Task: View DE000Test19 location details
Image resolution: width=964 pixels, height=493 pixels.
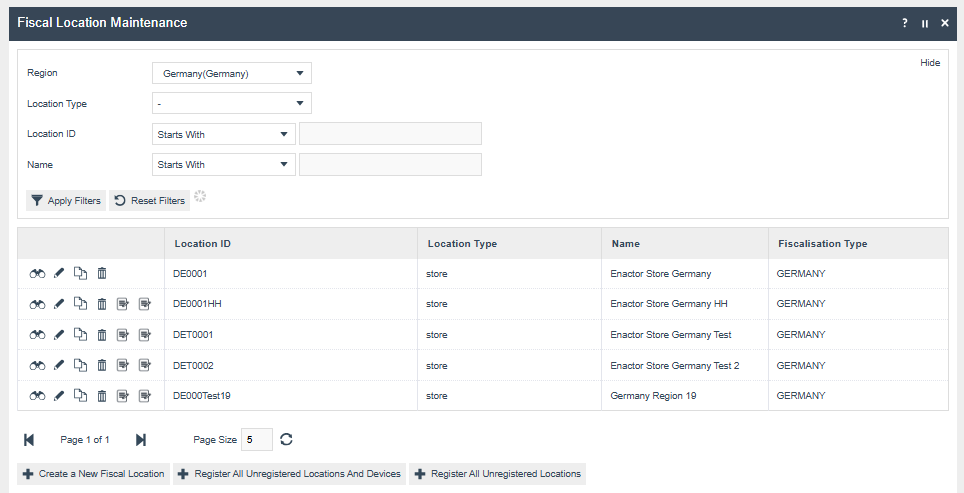Action: [37, 397]
